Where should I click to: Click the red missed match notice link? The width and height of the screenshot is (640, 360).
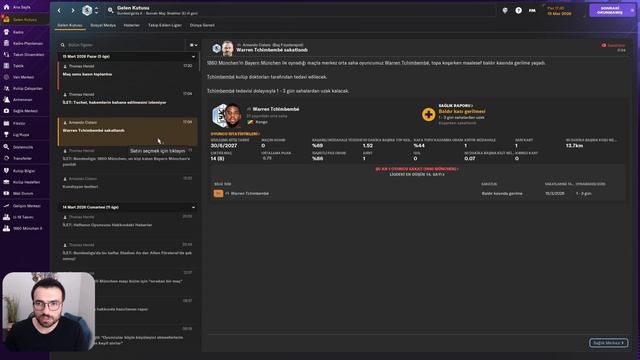pos(416,169)
